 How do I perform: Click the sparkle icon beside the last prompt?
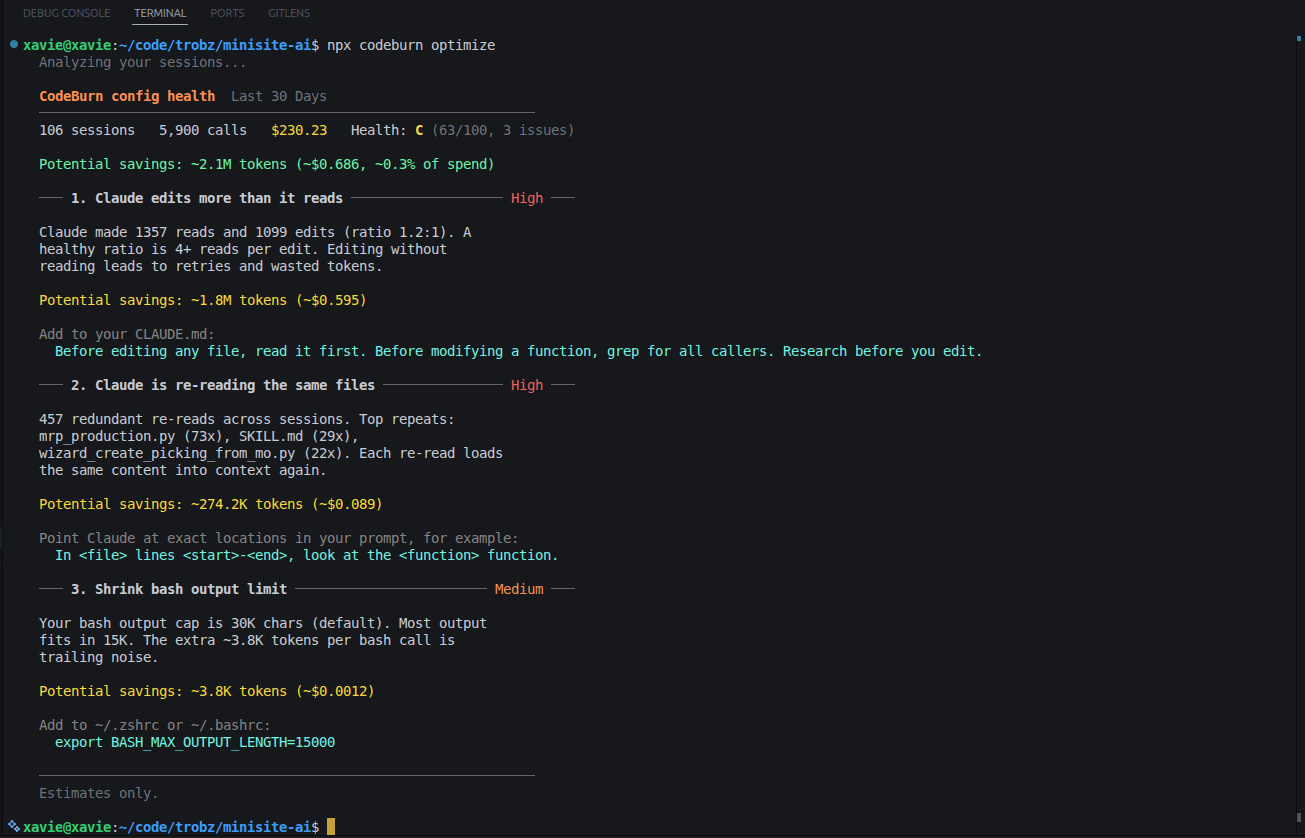click(x=13, y=827)
